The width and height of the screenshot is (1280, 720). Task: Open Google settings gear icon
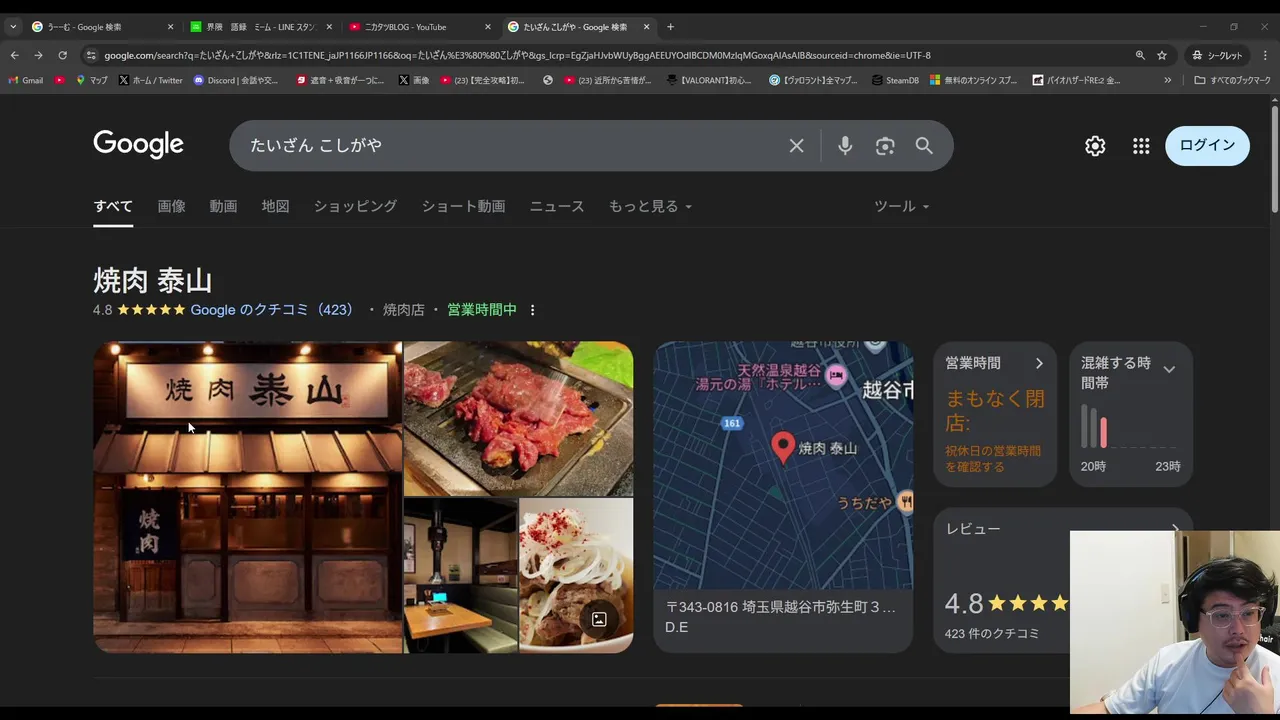tap(1095, 146)
